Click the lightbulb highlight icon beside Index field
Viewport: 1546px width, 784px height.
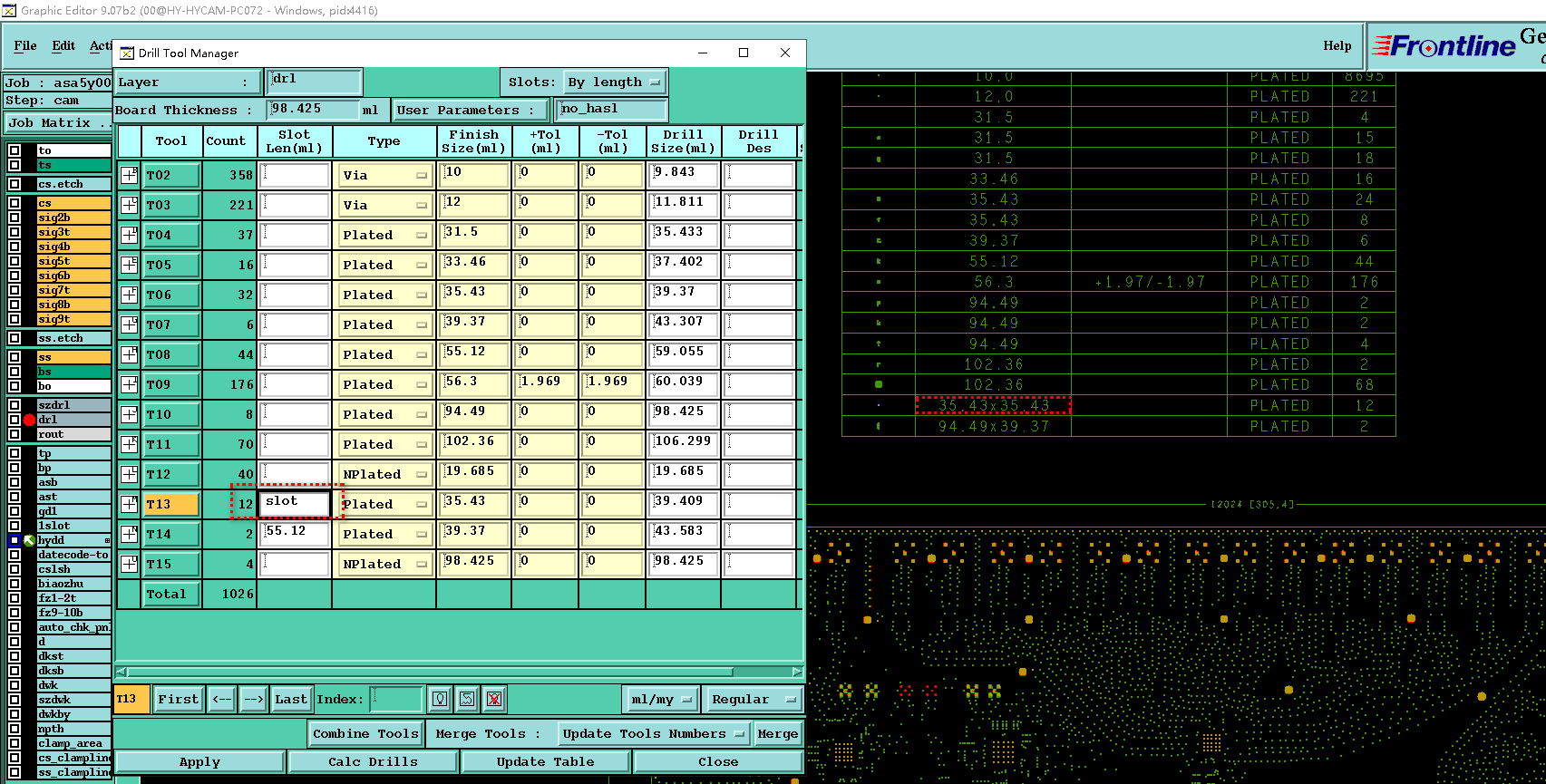click(440, 699)
